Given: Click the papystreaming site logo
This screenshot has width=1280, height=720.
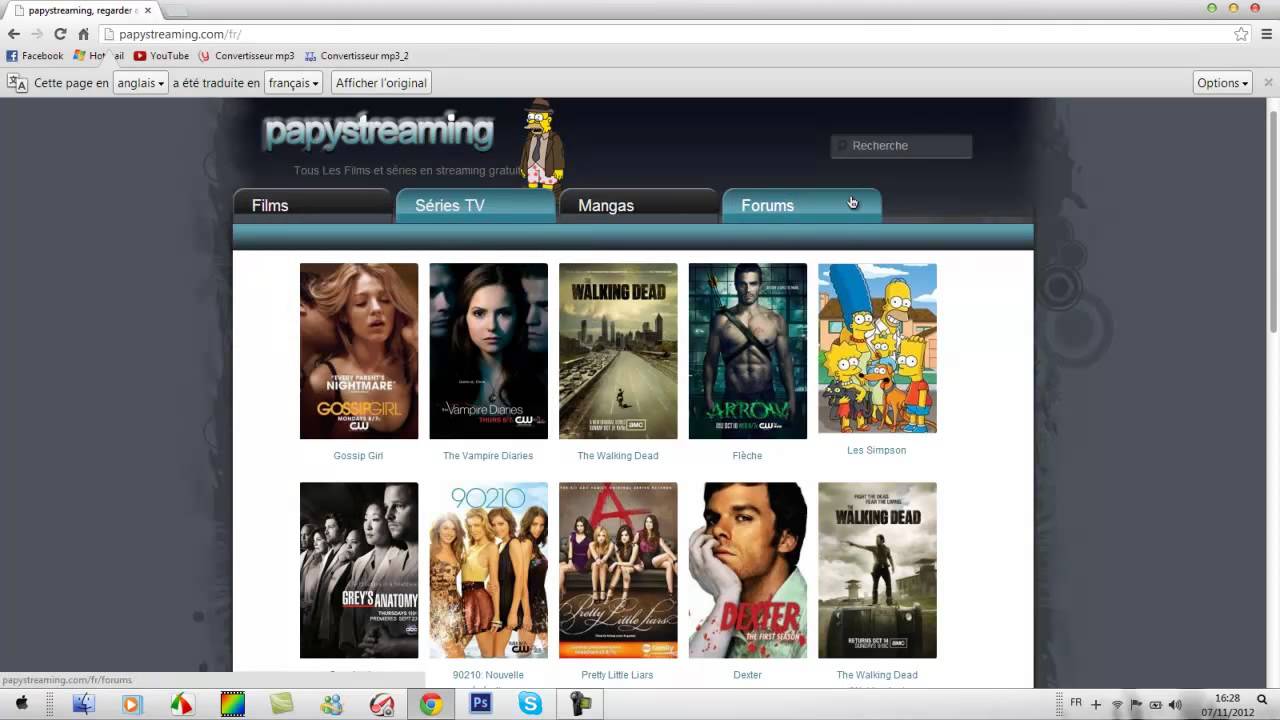Looking at the screenshot, I should pos(378,132).
